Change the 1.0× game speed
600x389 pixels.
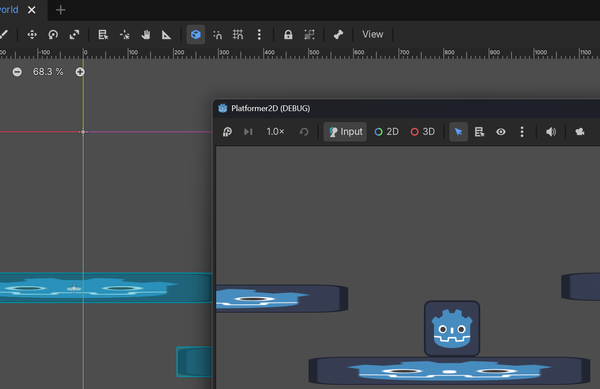coord(276,132)
